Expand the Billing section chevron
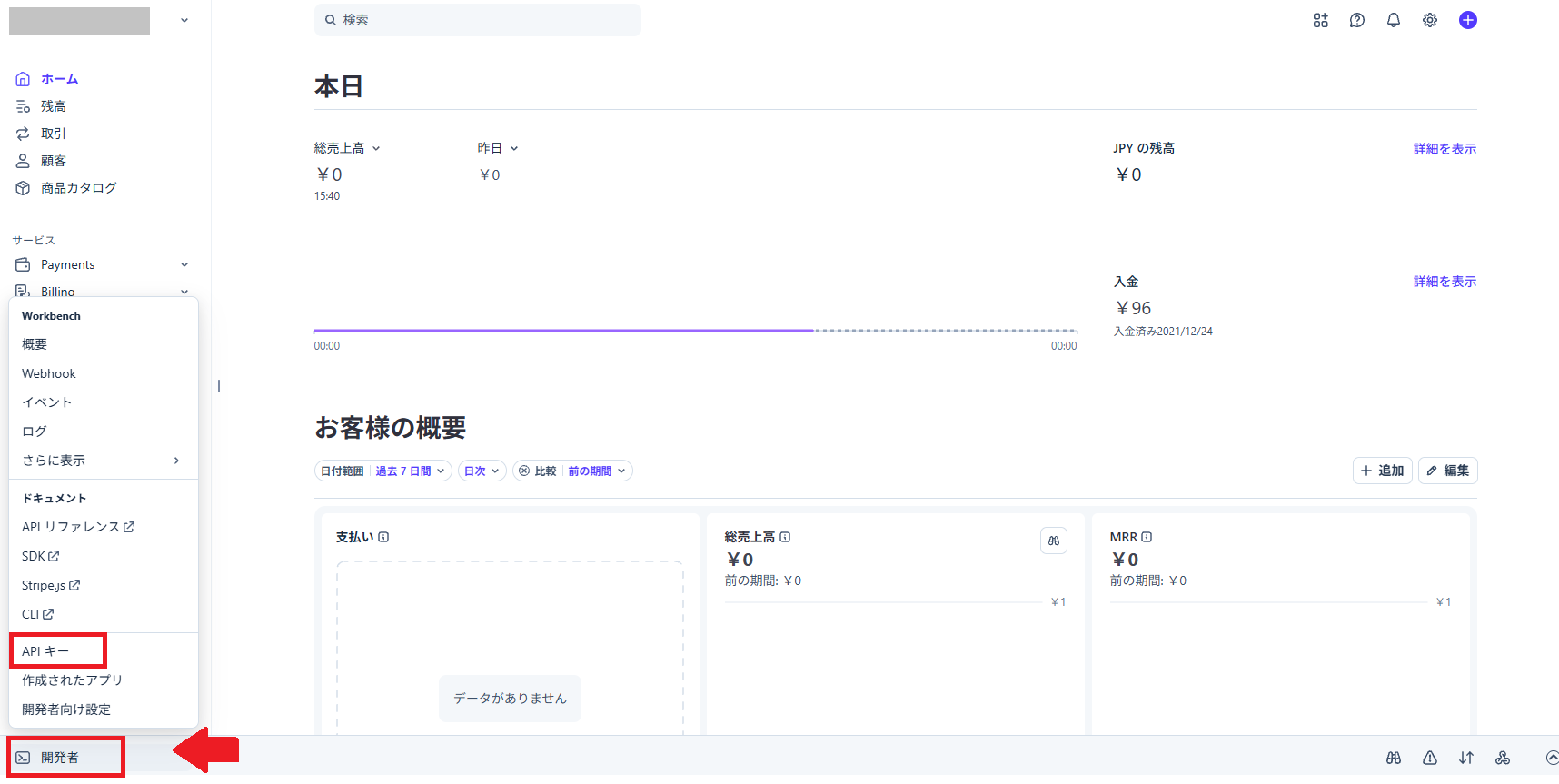1559x784 pixels. pyautogui.click(x=184, y=292)
